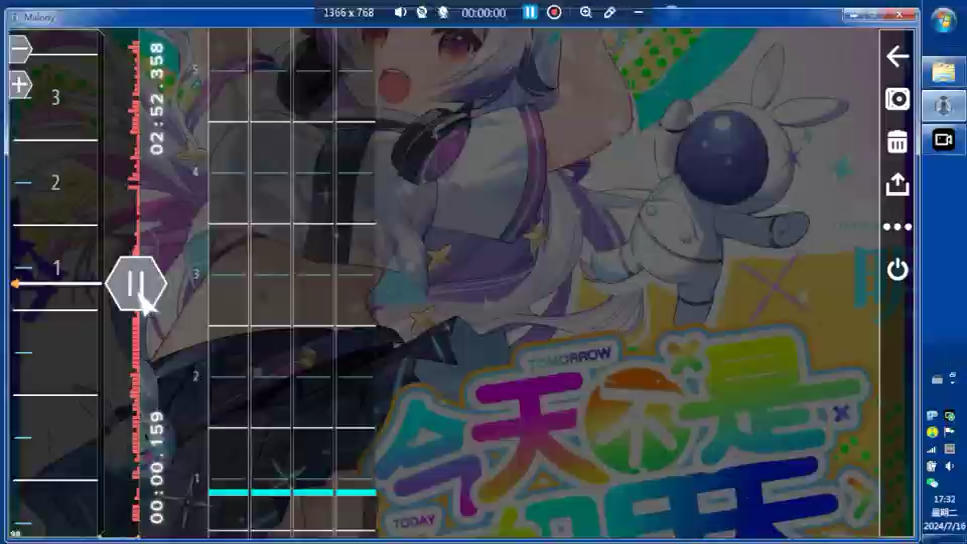Click the Action Center flag tray icon
The image size is (967, 544).
coord(950,432)
